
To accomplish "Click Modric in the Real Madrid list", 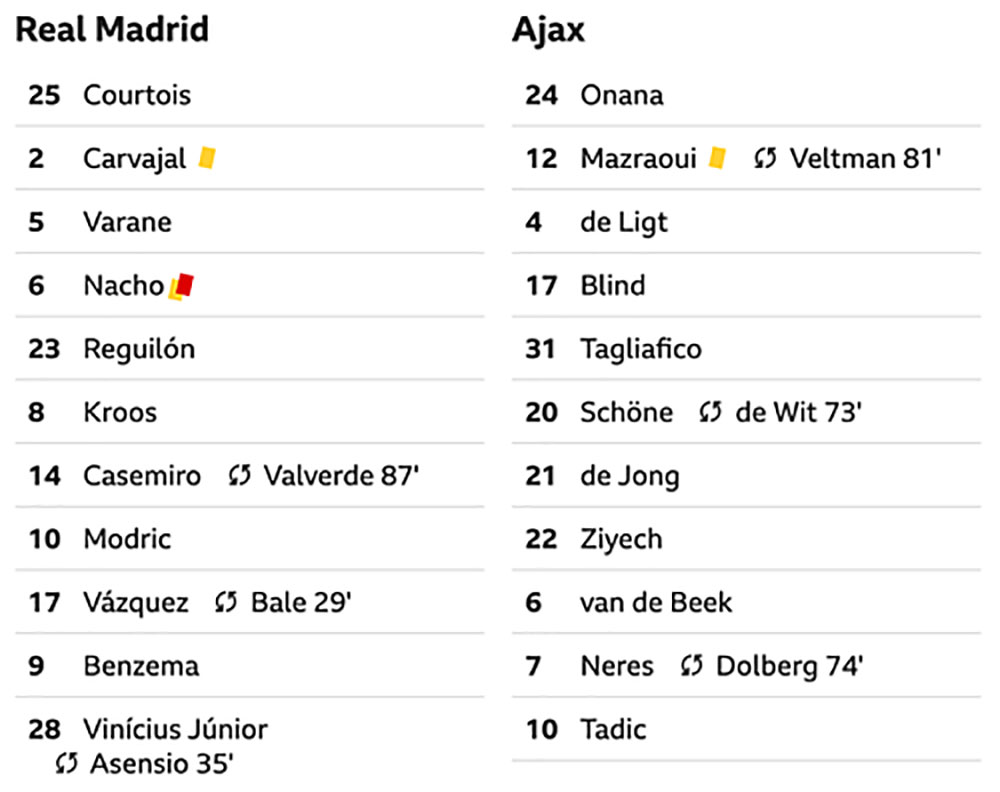I will [x=128, y=539].
